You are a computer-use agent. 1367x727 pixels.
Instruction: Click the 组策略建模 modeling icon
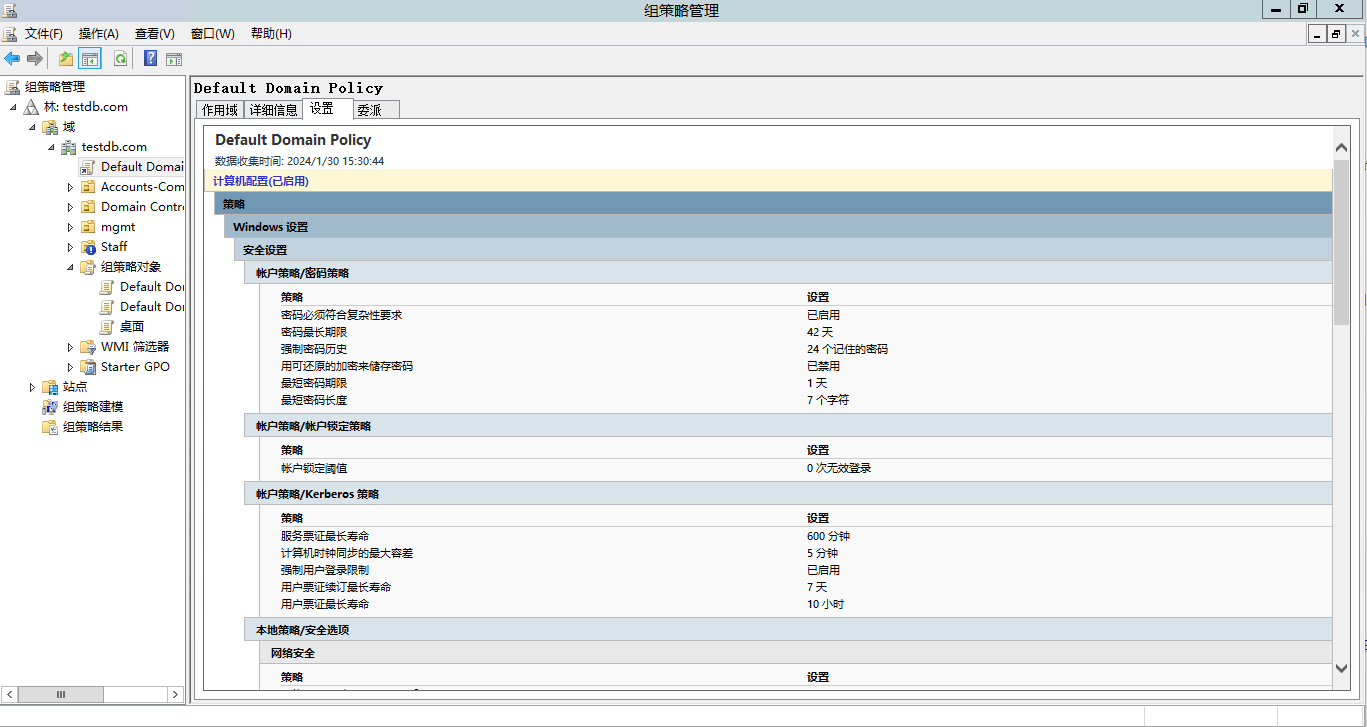tap(50, 407)
